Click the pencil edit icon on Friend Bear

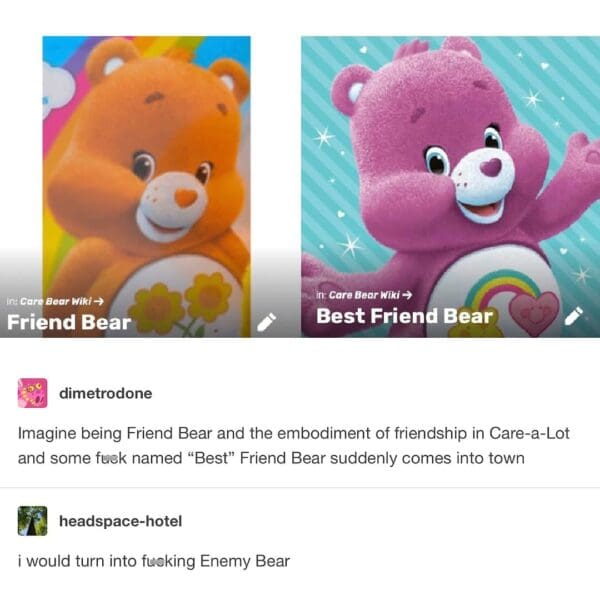click(x=266, y=322)
